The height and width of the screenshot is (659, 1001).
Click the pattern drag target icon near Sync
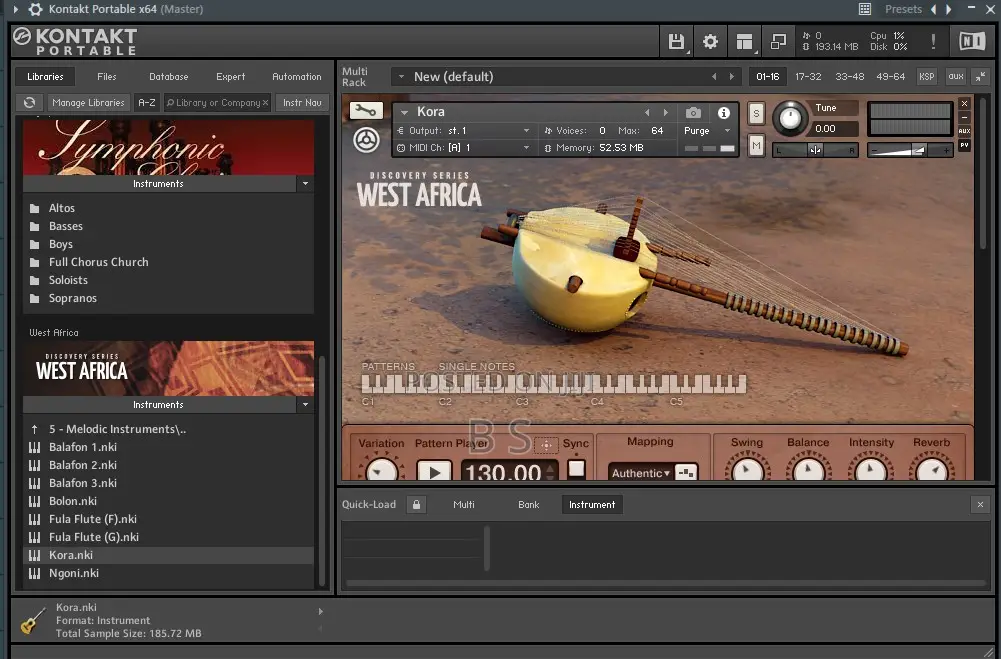tap(546, 445)
